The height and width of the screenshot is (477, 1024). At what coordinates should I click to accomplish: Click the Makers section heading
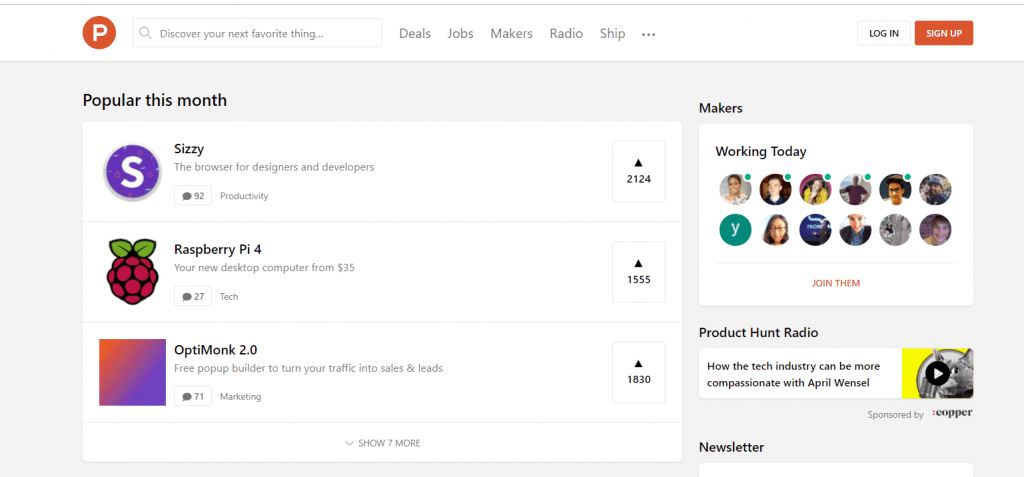(720, 108)
